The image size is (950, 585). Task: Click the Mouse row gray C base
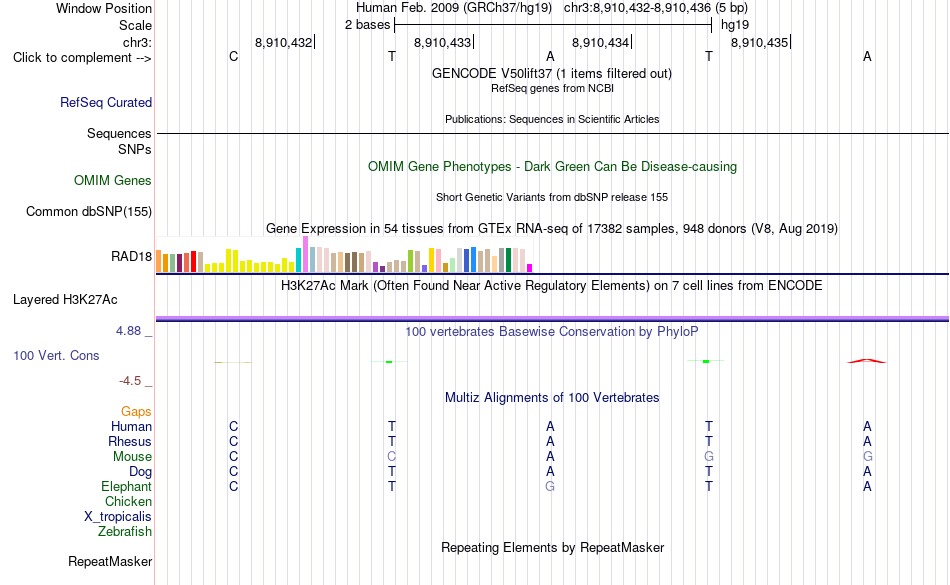(x=391, y=457)
